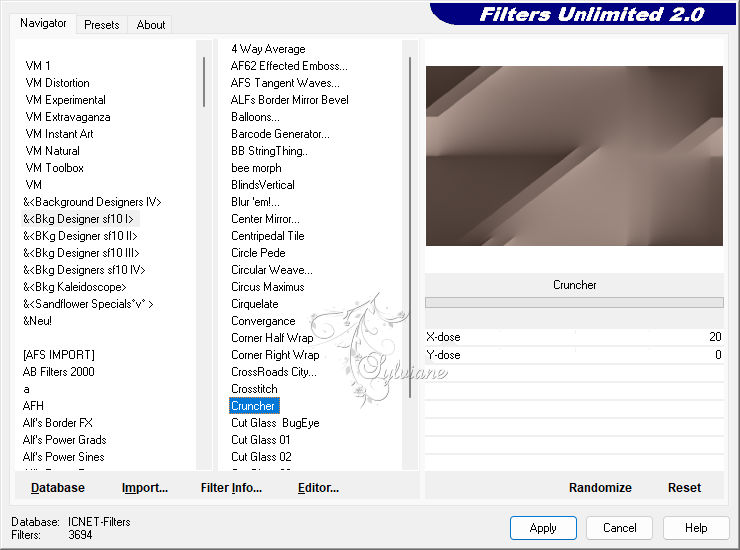Select category &<Bkg Designers sf10 IV>

tap(84, 270)
